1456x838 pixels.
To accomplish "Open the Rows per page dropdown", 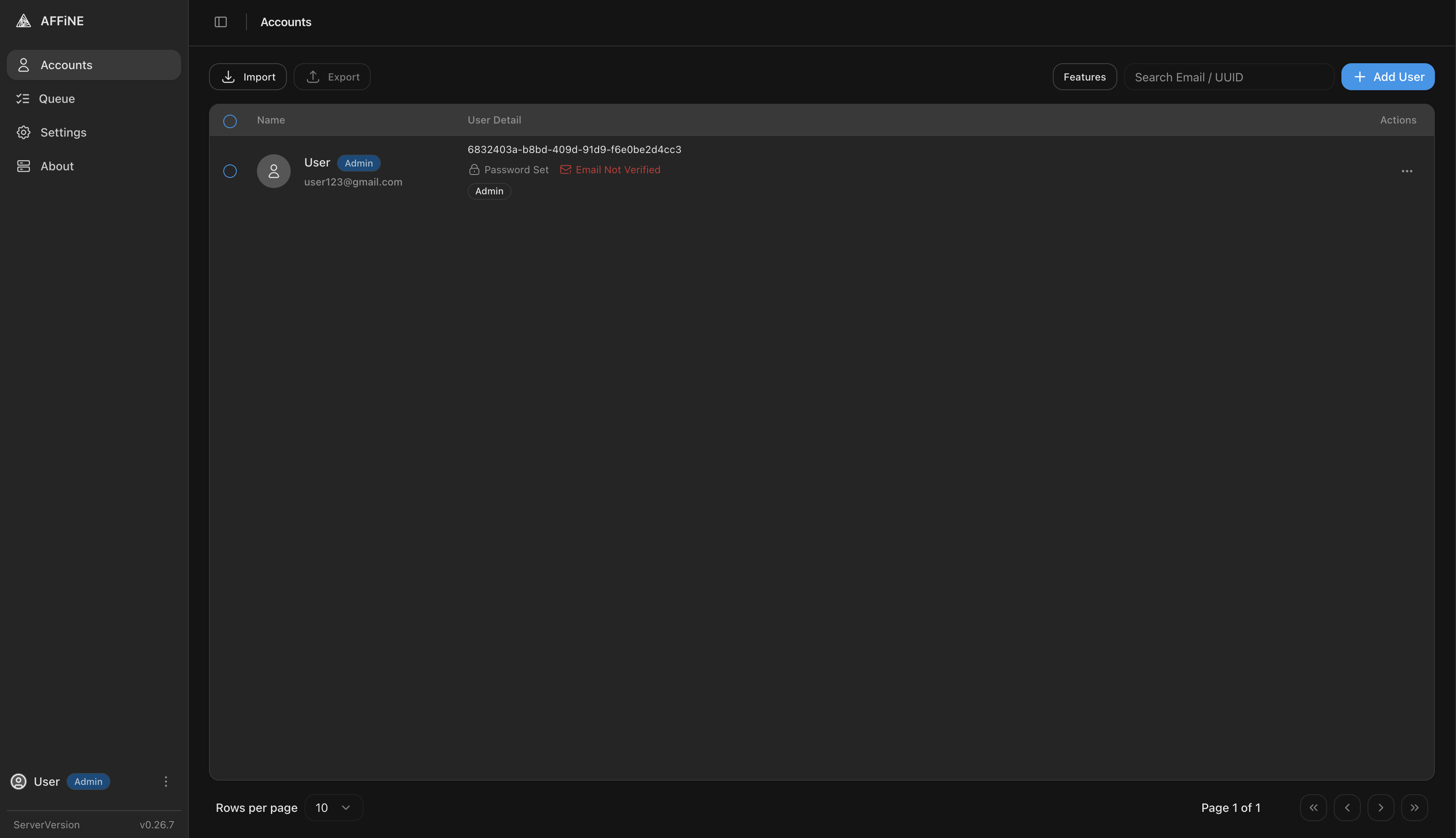I will [x=334, y=808].
